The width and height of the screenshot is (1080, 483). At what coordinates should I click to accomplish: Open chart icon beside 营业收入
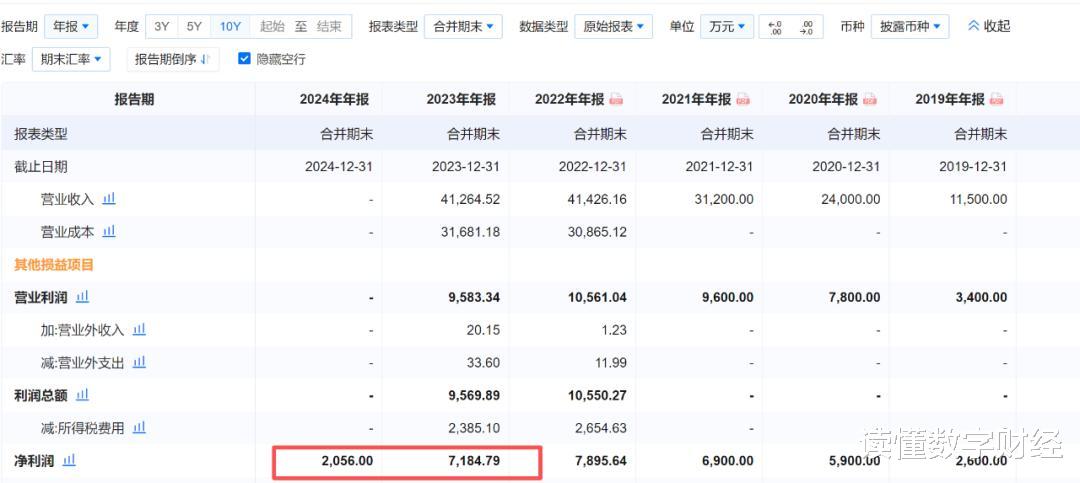coord(109,199)
